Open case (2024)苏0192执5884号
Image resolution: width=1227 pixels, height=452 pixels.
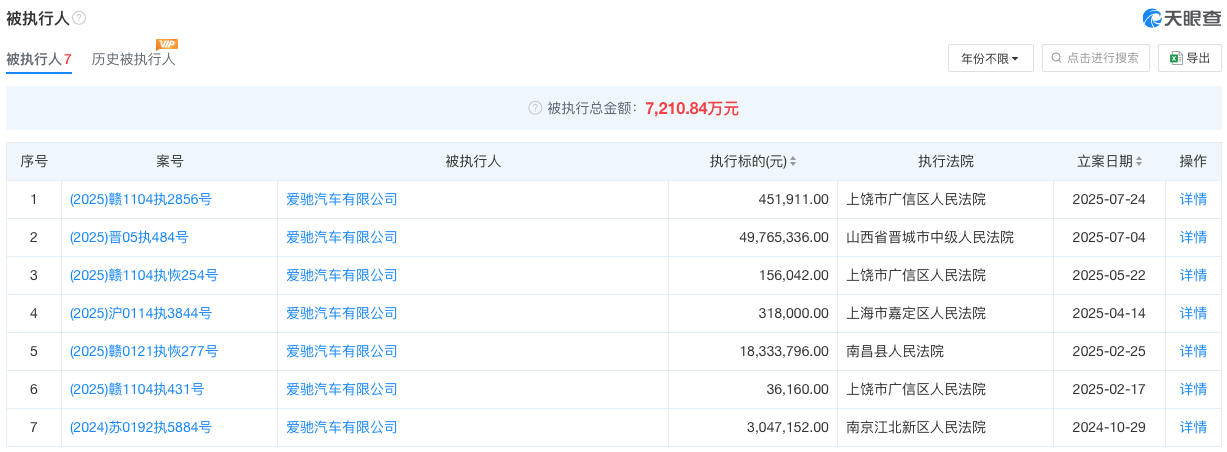tap(141, 427)
